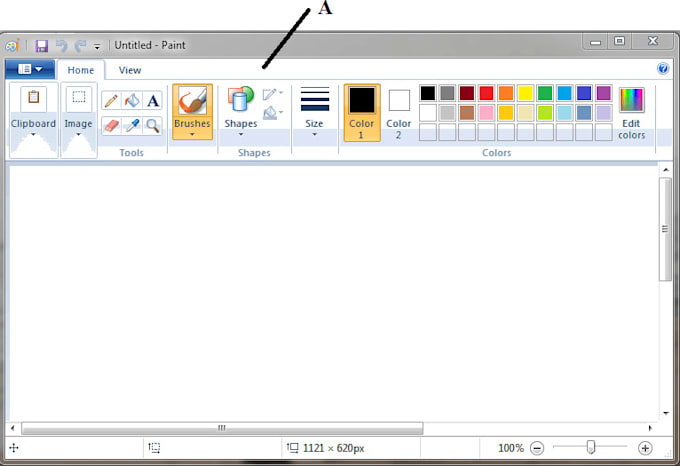The width and height of the screenshot is (680, 466).
Task: Click the scroll left arrow
Action: 13,428
